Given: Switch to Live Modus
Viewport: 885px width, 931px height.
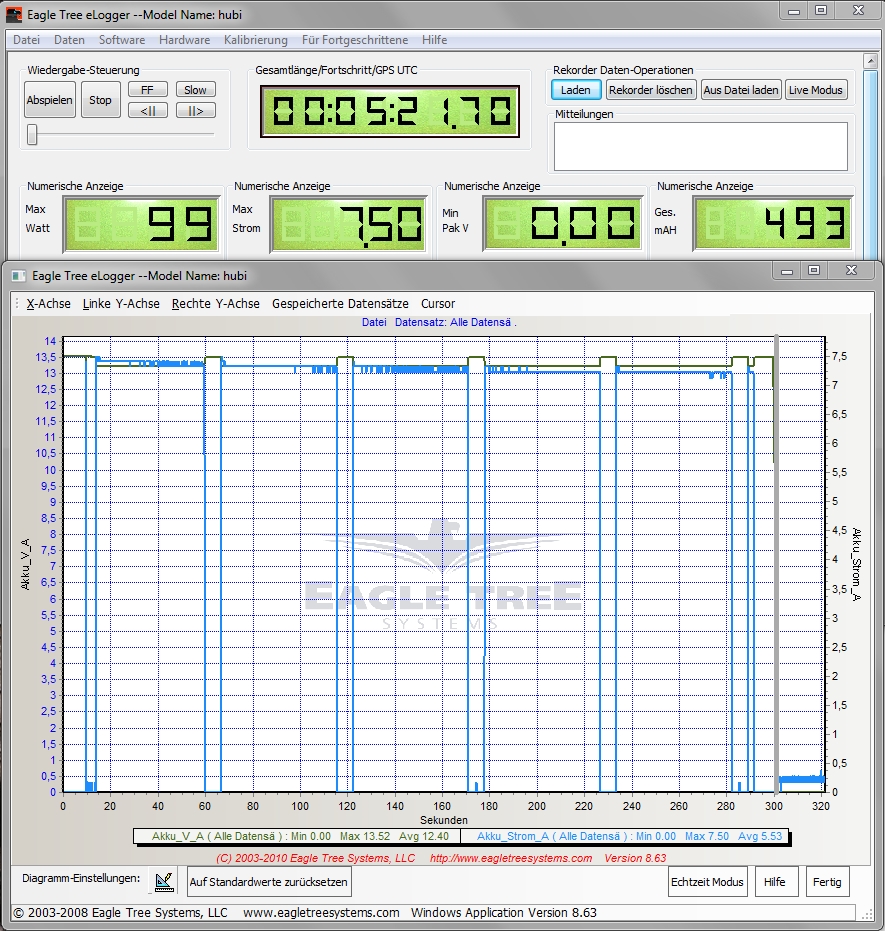Looking at the screenshot, I should pos(816,90).
